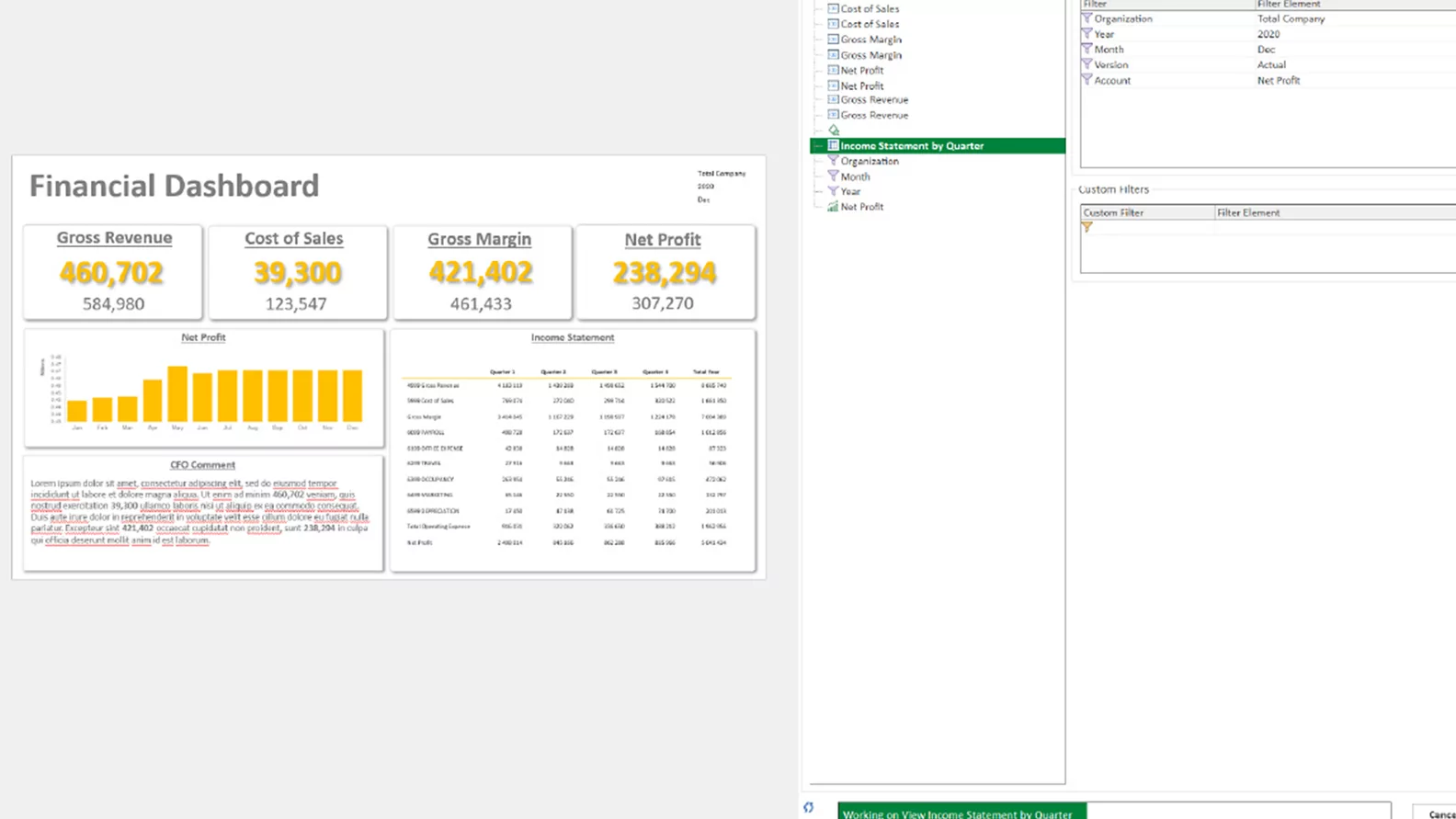Click the Net Profit bar chart
1456x819 pixels.
[203, 389]
